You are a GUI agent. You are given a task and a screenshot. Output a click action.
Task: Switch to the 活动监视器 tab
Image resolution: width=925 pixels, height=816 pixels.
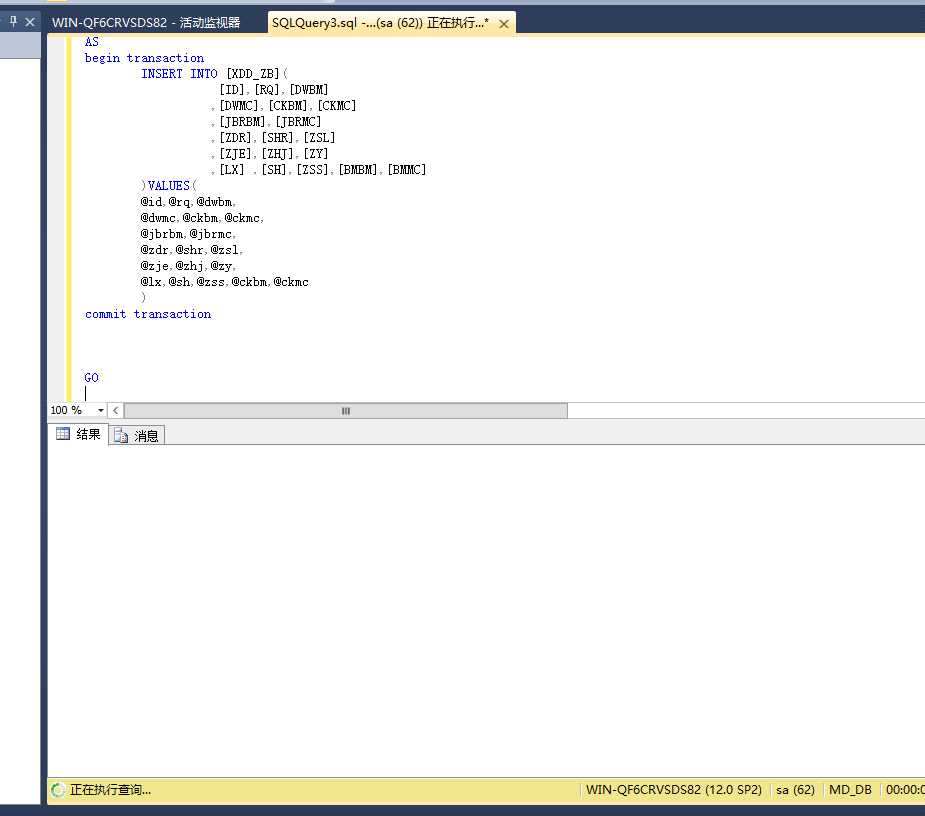(146, 22)
